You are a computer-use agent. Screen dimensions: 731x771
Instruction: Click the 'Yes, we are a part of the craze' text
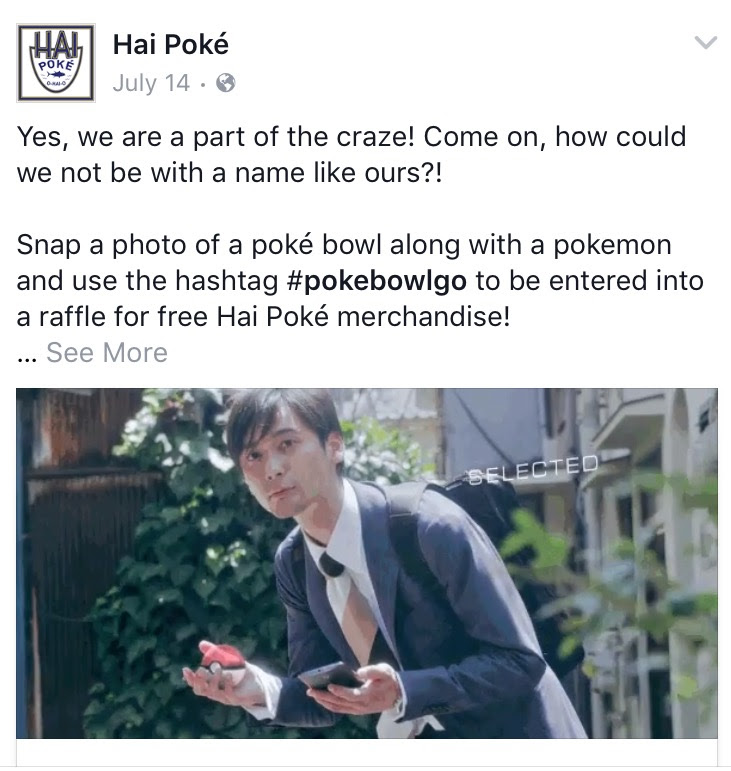pyautogui.click(x=351, y=154)
